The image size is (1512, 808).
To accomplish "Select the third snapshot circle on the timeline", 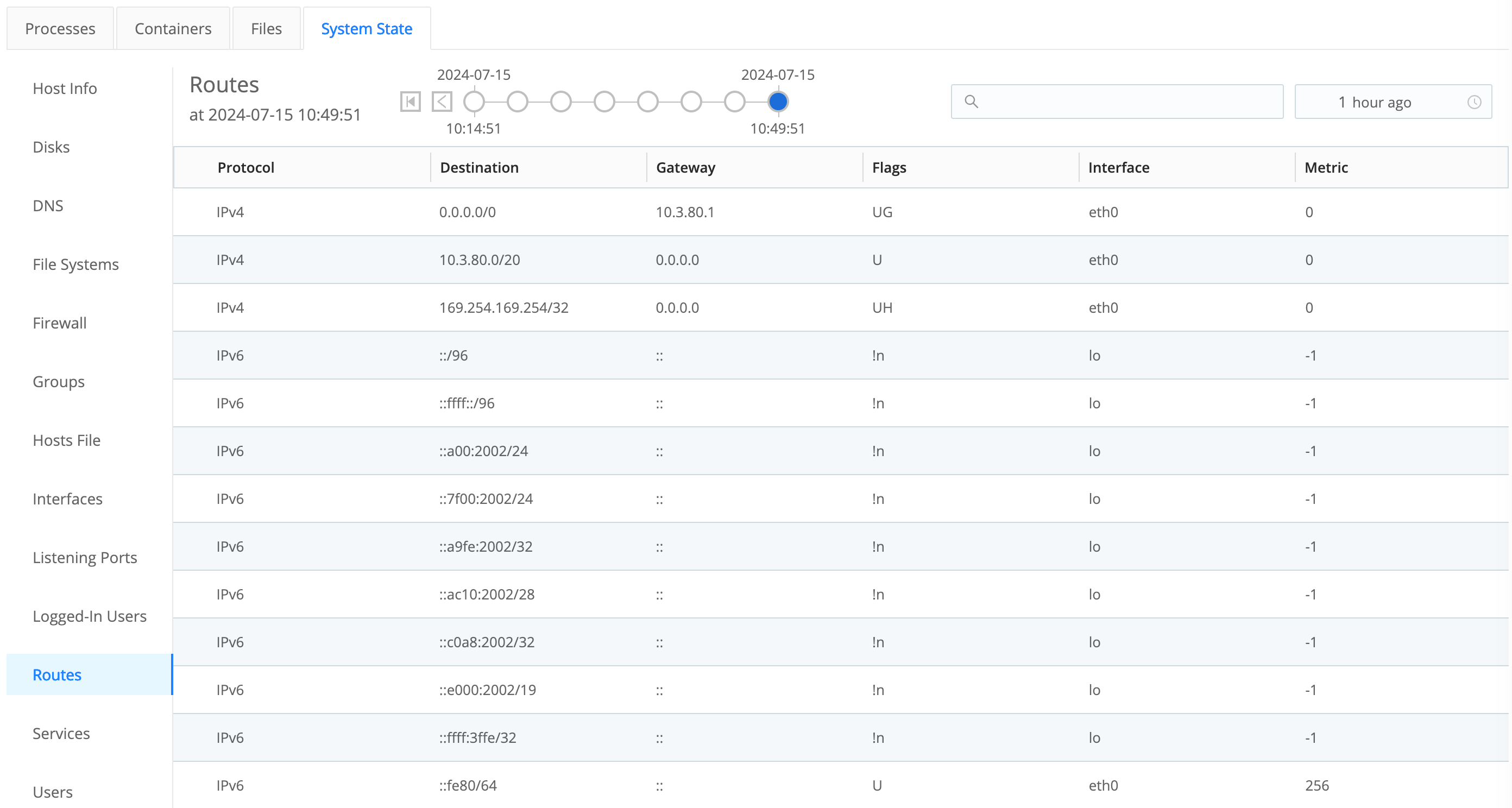I will click(561, 101).
